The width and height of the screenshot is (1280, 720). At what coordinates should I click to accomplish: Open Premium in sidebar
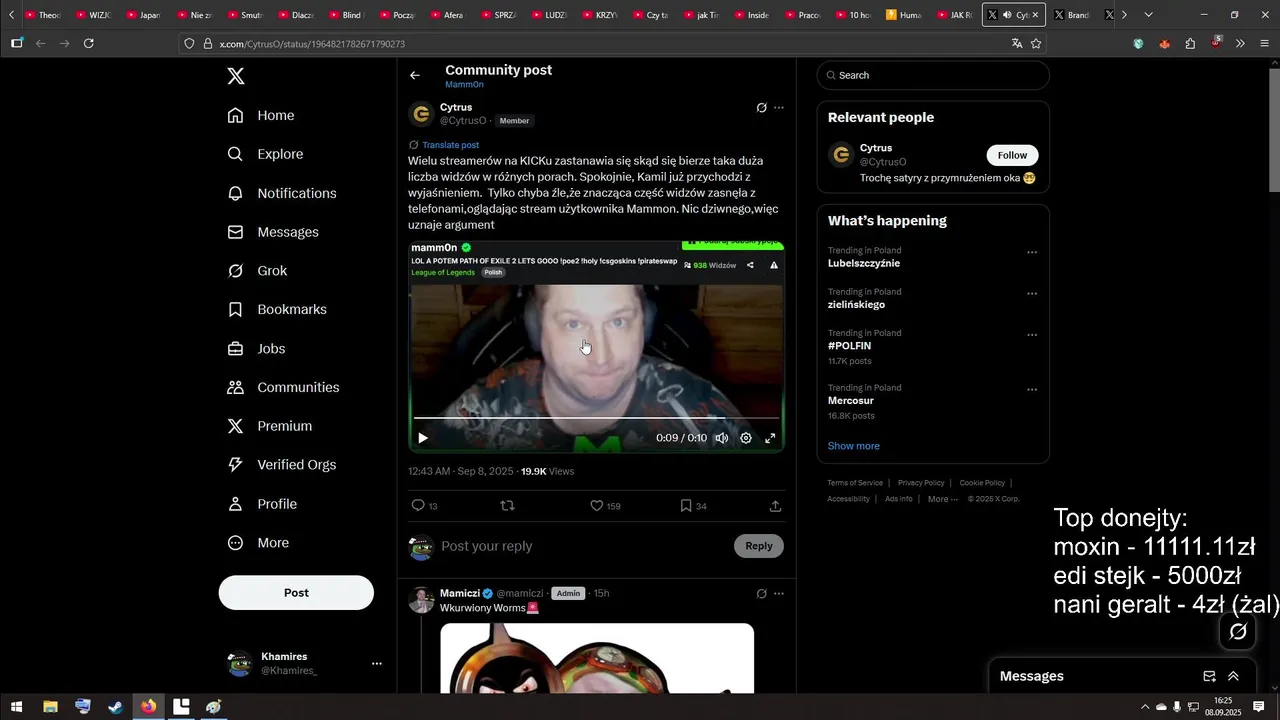269,426
